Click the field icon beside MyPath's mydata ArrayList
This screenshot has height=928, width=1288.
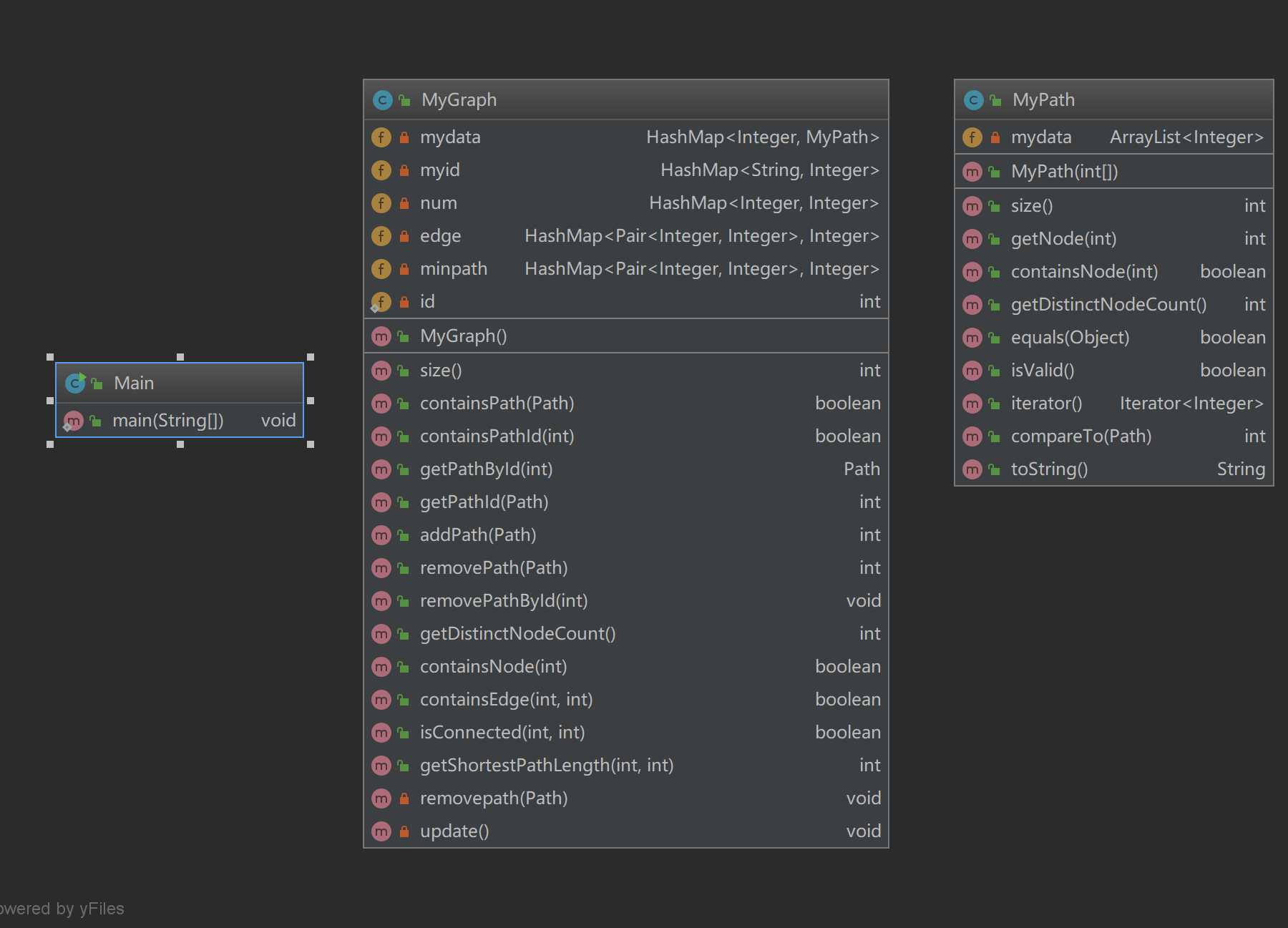pyautogui.click(x=972, y=137)
